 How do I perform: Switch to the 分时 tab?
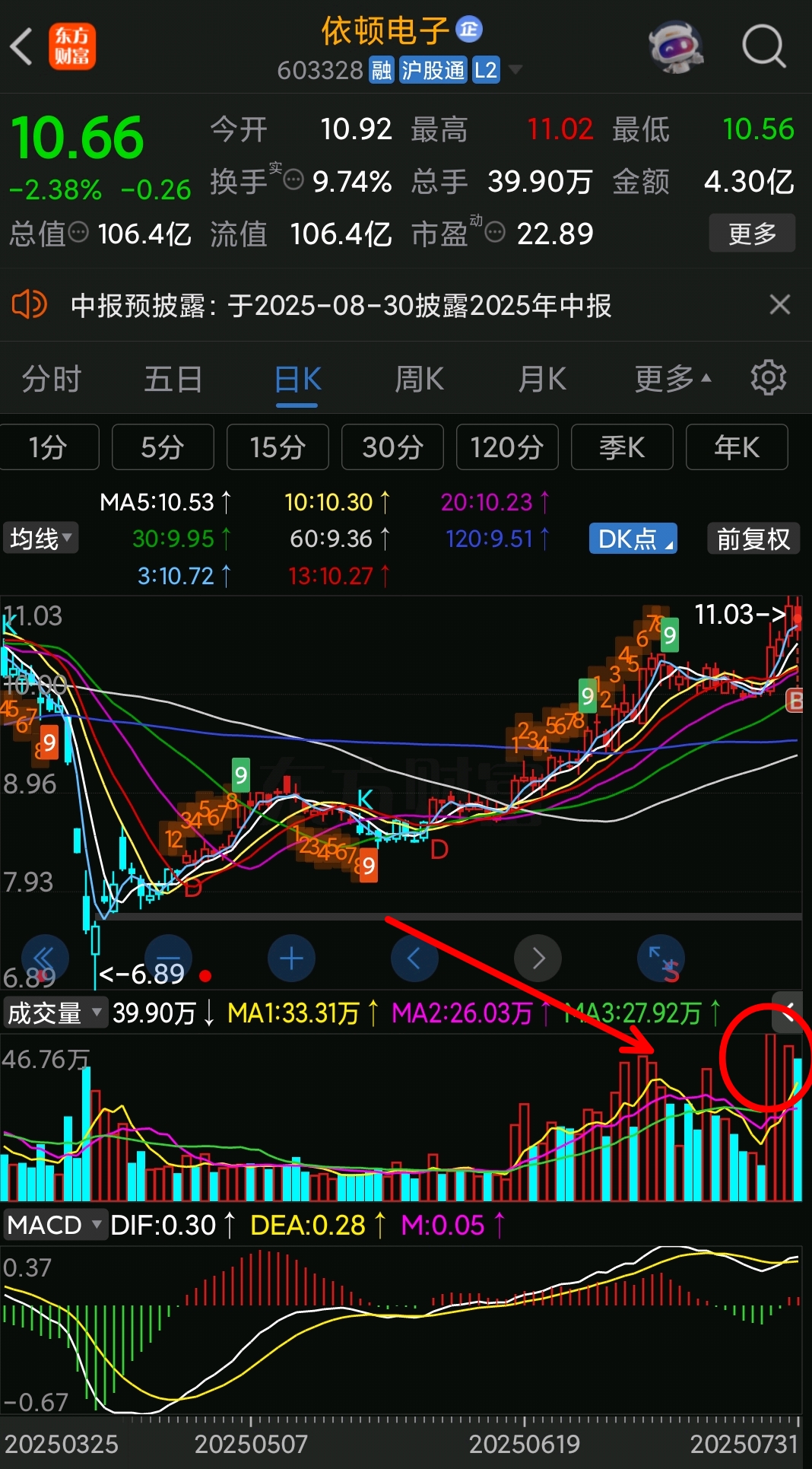[x=52, y=379]
